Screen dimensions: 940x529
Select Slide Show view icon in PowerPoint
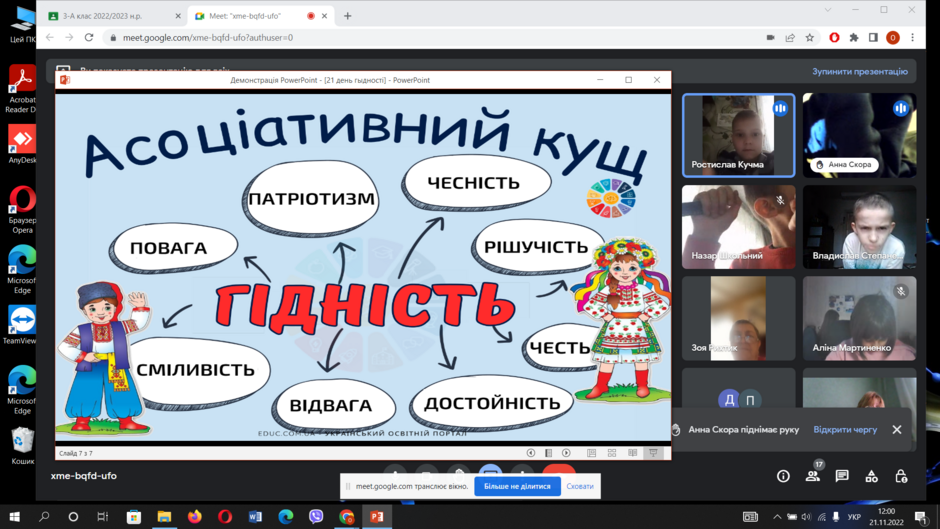tap(653, 453)
